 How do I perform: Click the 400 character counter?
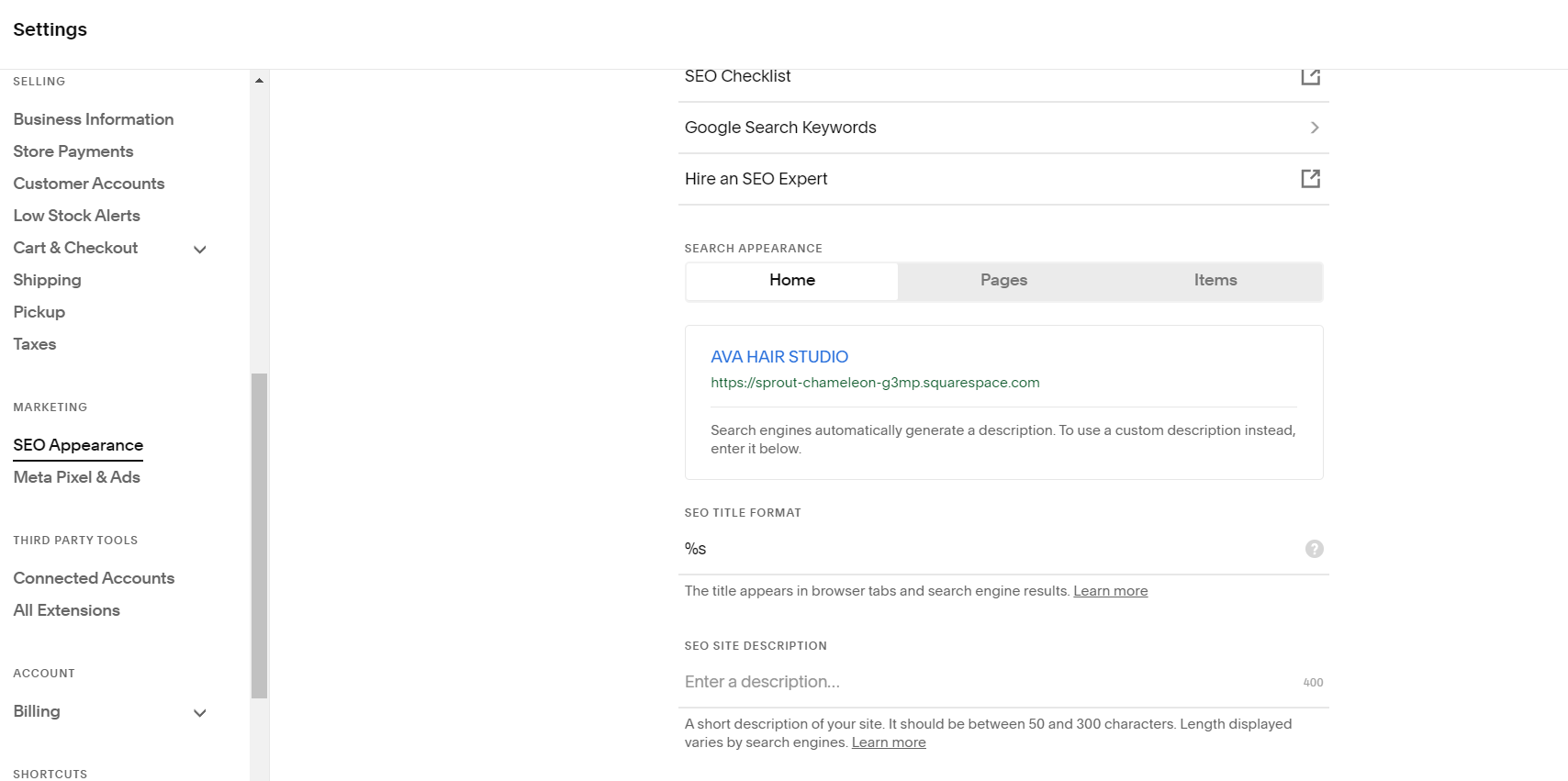pos(1313,683)
